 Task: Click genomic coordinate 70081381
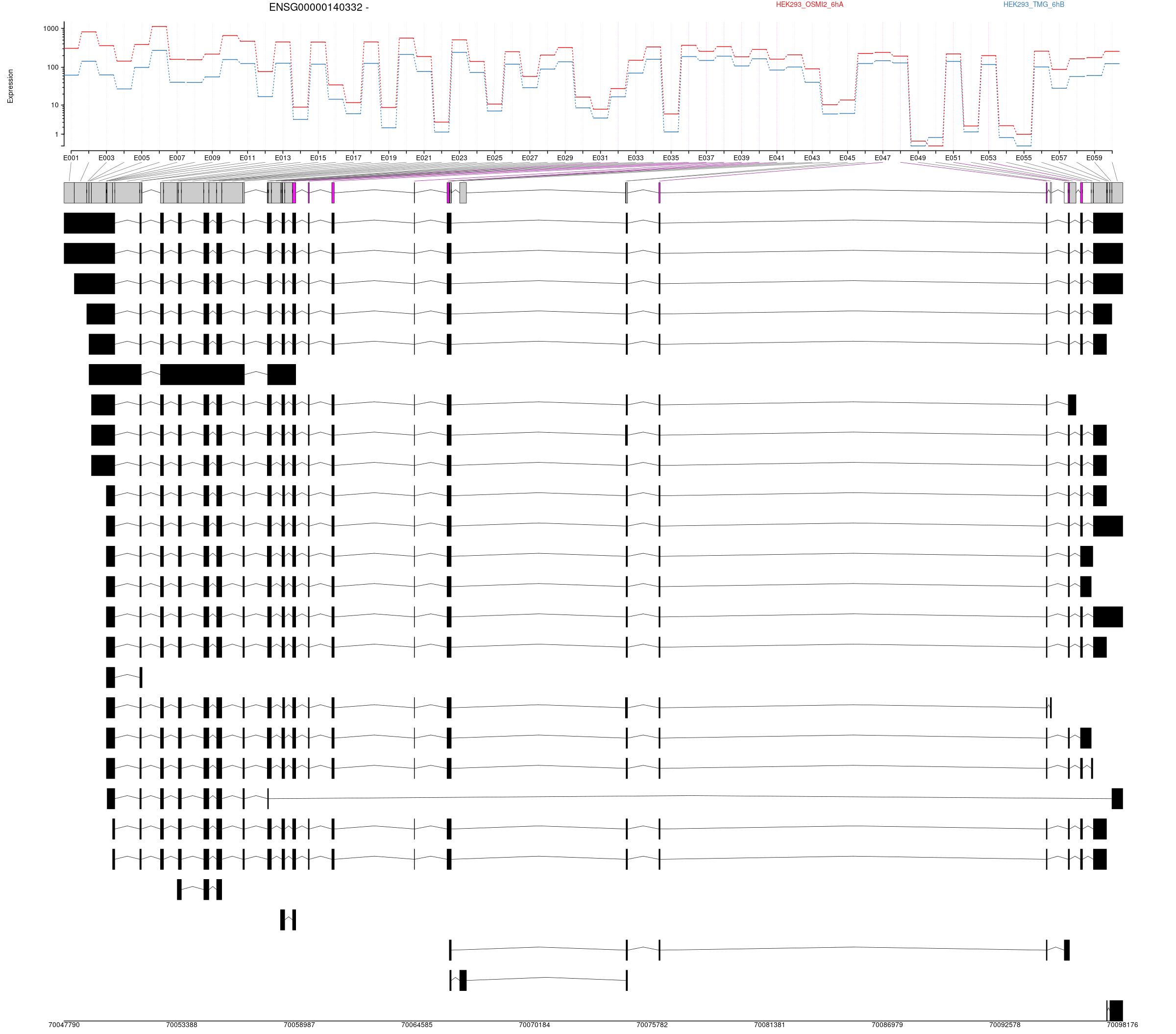click(770, 1025)
